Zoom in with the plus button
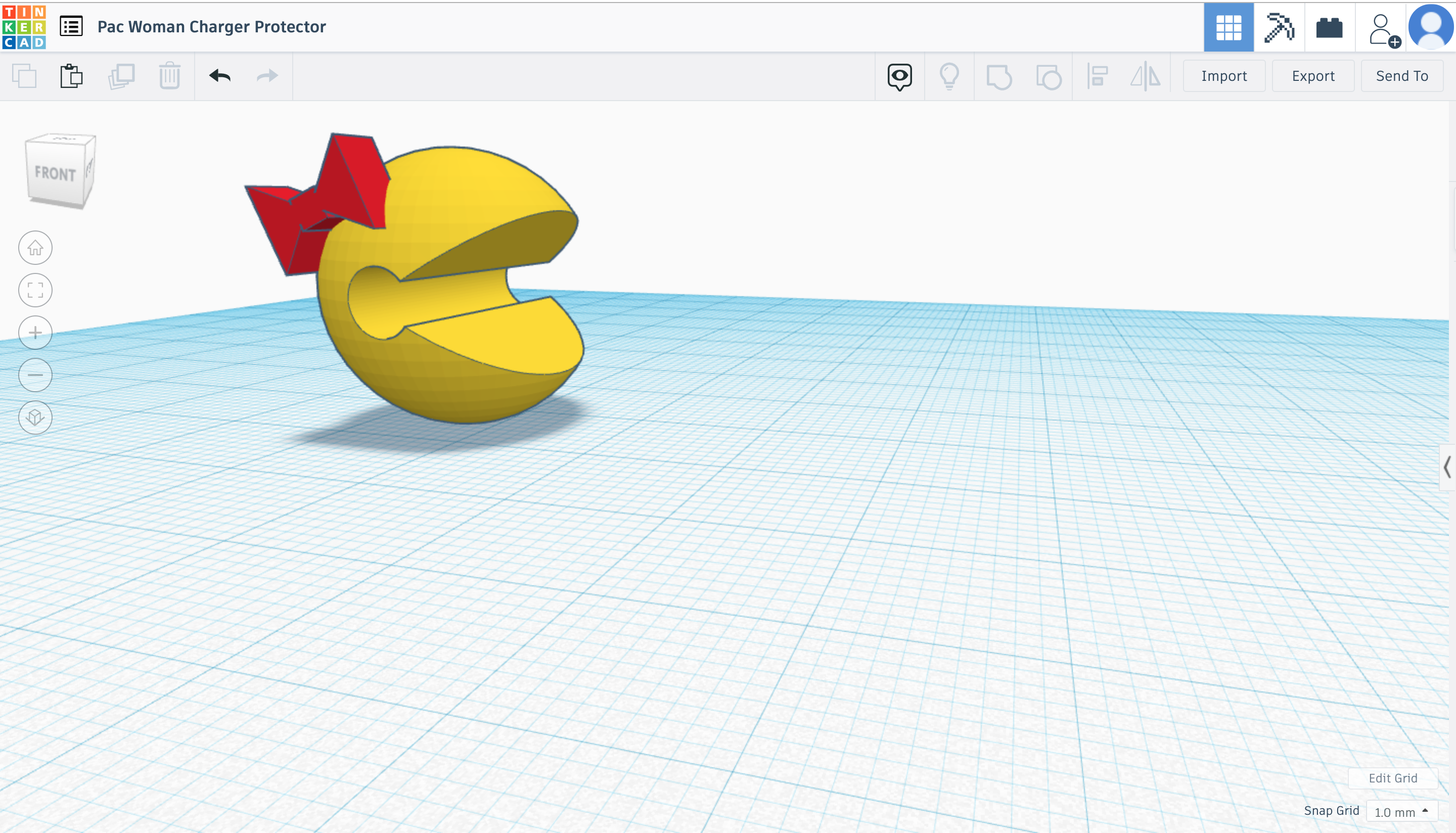The height and width of the screenshot is (833, 1456). [x=35, y=333]
